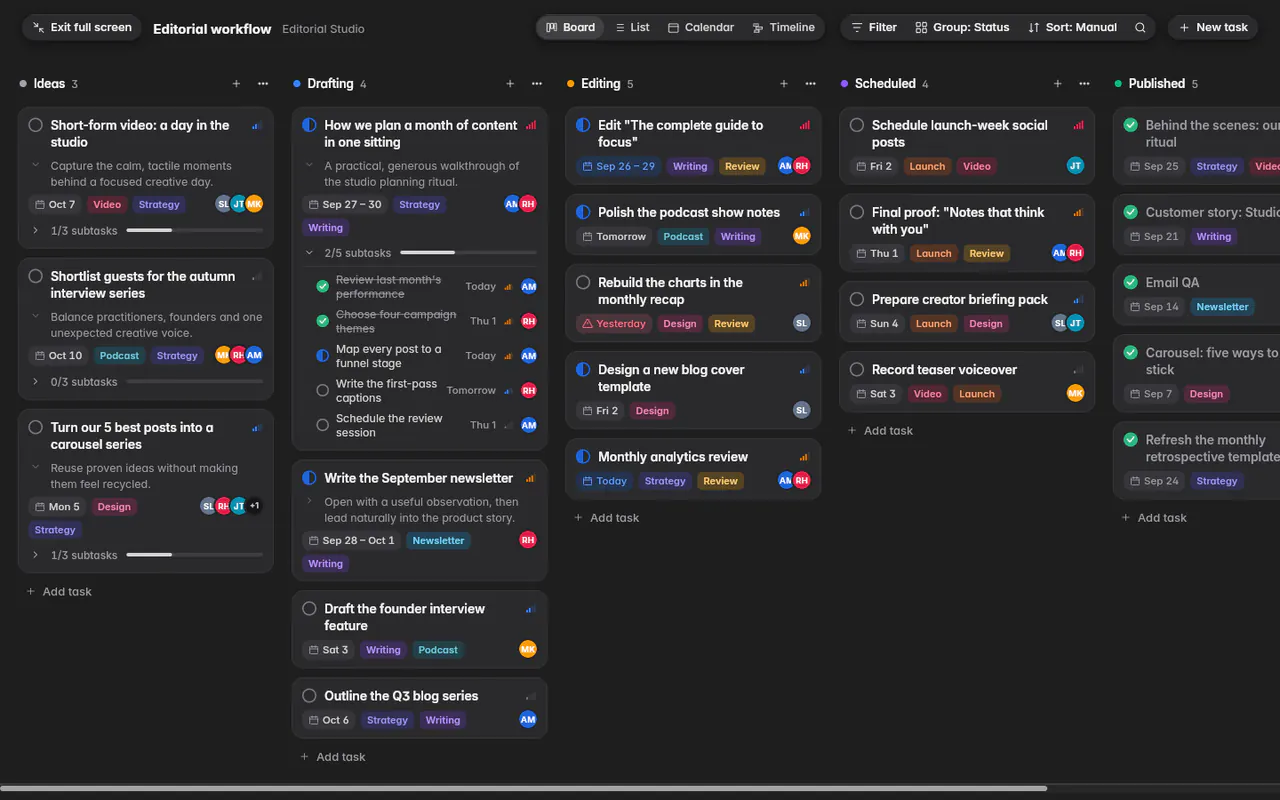
Task: Open the Group: Status dropdown
Action: pyautogui.click(x=961, y=28)
